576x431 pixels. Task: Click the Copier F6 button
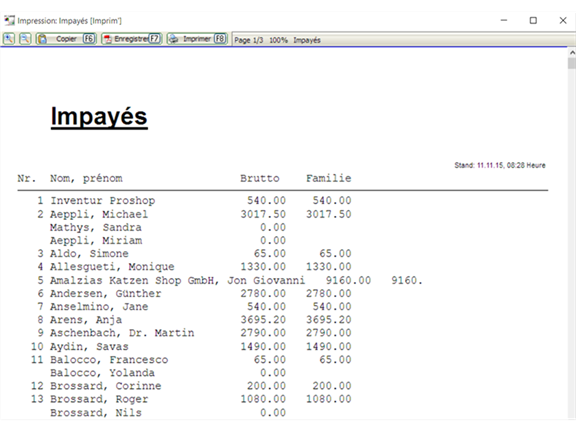[x=66, y=39]
